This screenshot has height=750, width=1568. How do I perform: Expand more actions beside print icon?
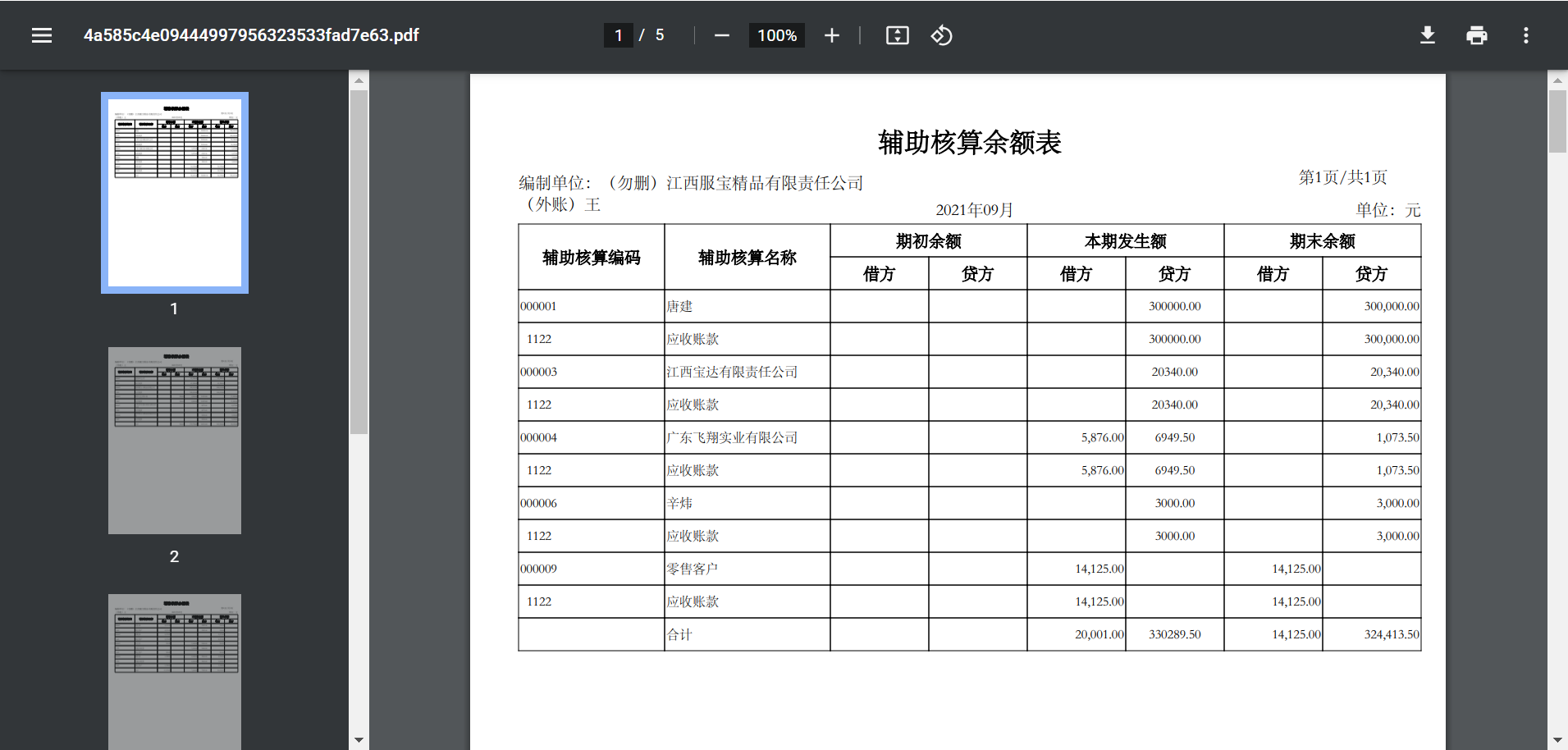click(1526, 34)
